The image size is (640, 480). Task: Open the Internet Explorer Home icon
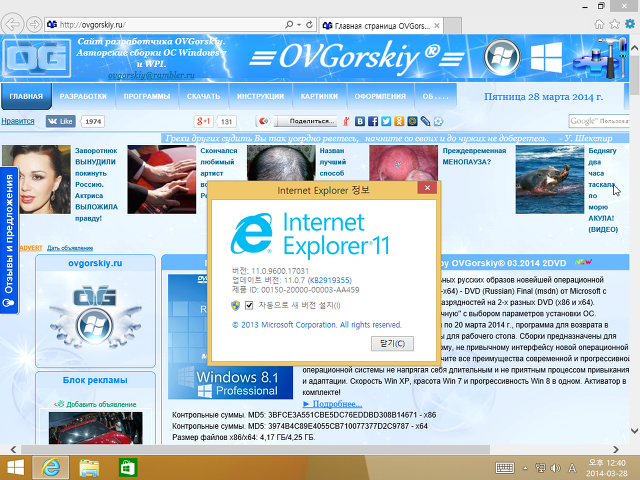coord(599,24)
